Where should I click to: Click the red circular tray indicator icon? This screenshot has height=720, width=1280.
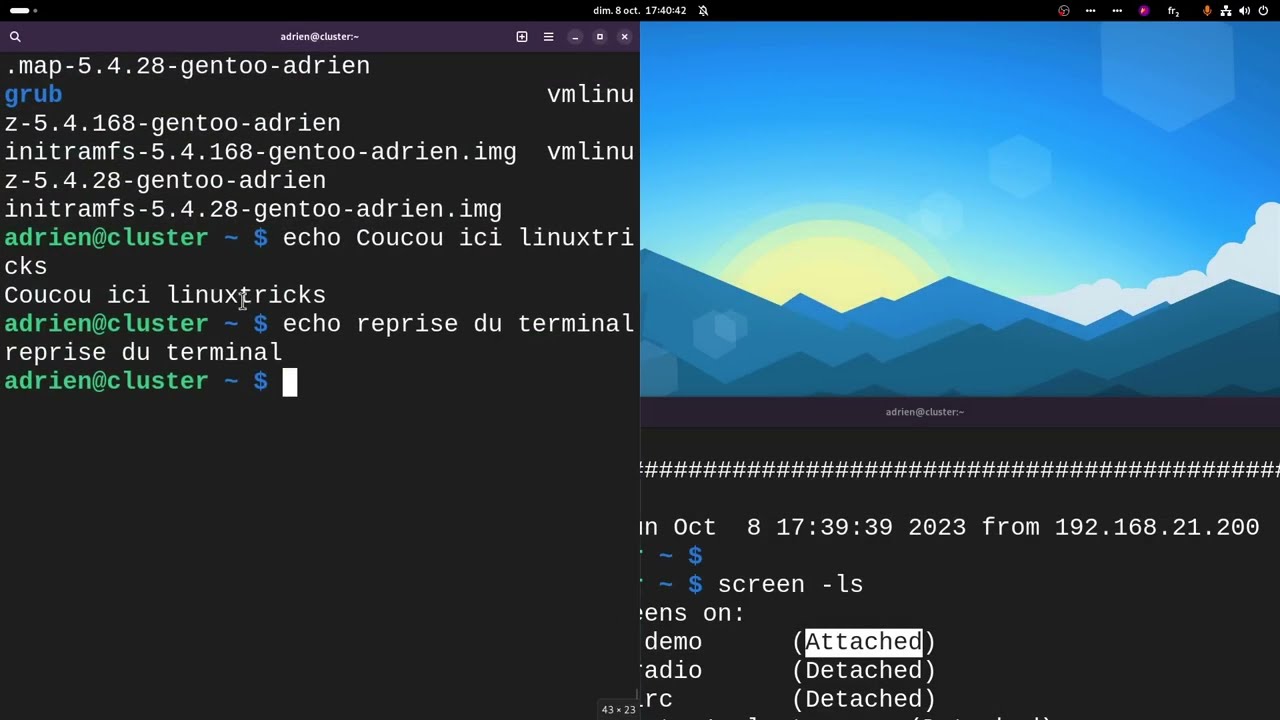1064,10
